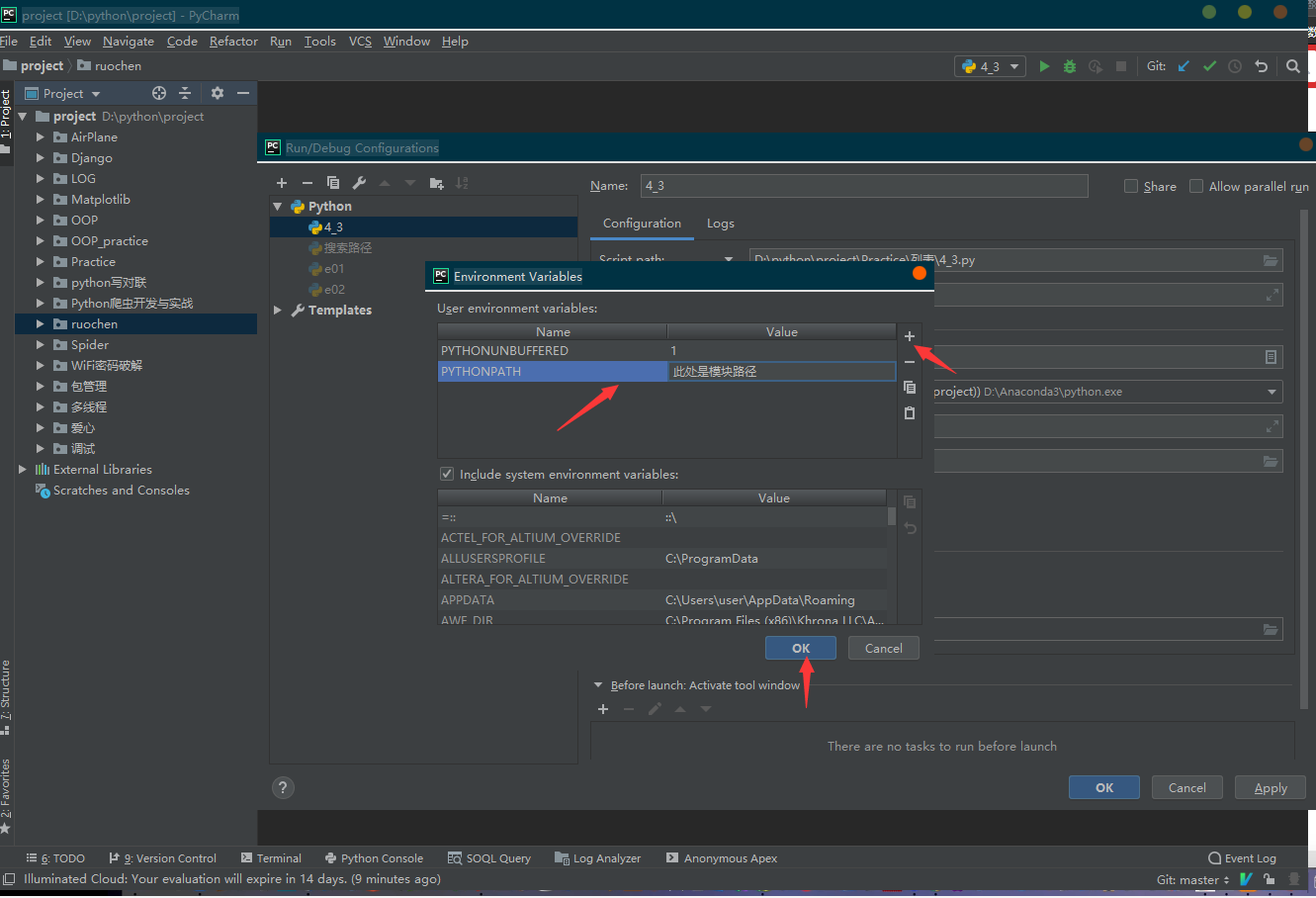Expand External Libraries node
The image size is (1316, 898).
(x=23, y=470)
